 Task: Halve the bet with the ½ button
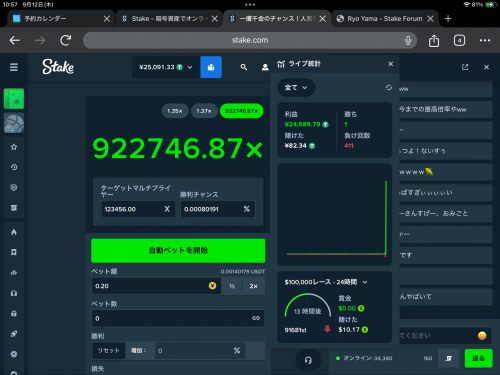click(x=232, y=286)
